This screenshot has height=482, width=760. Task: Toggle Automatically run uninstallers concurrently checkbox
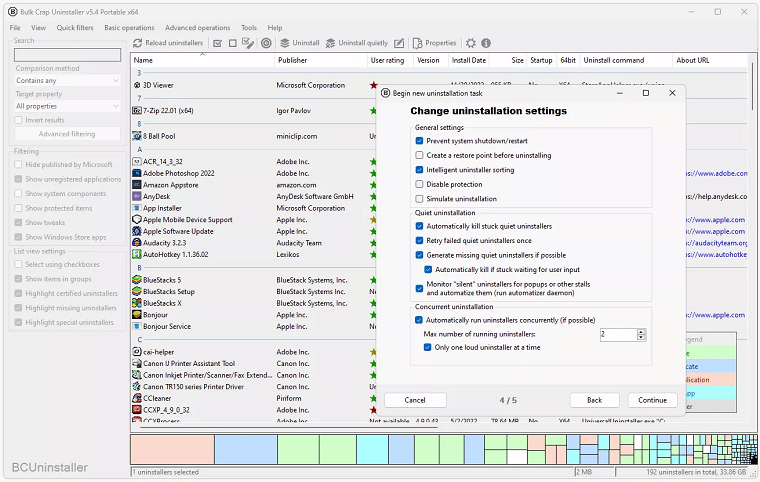419,320
